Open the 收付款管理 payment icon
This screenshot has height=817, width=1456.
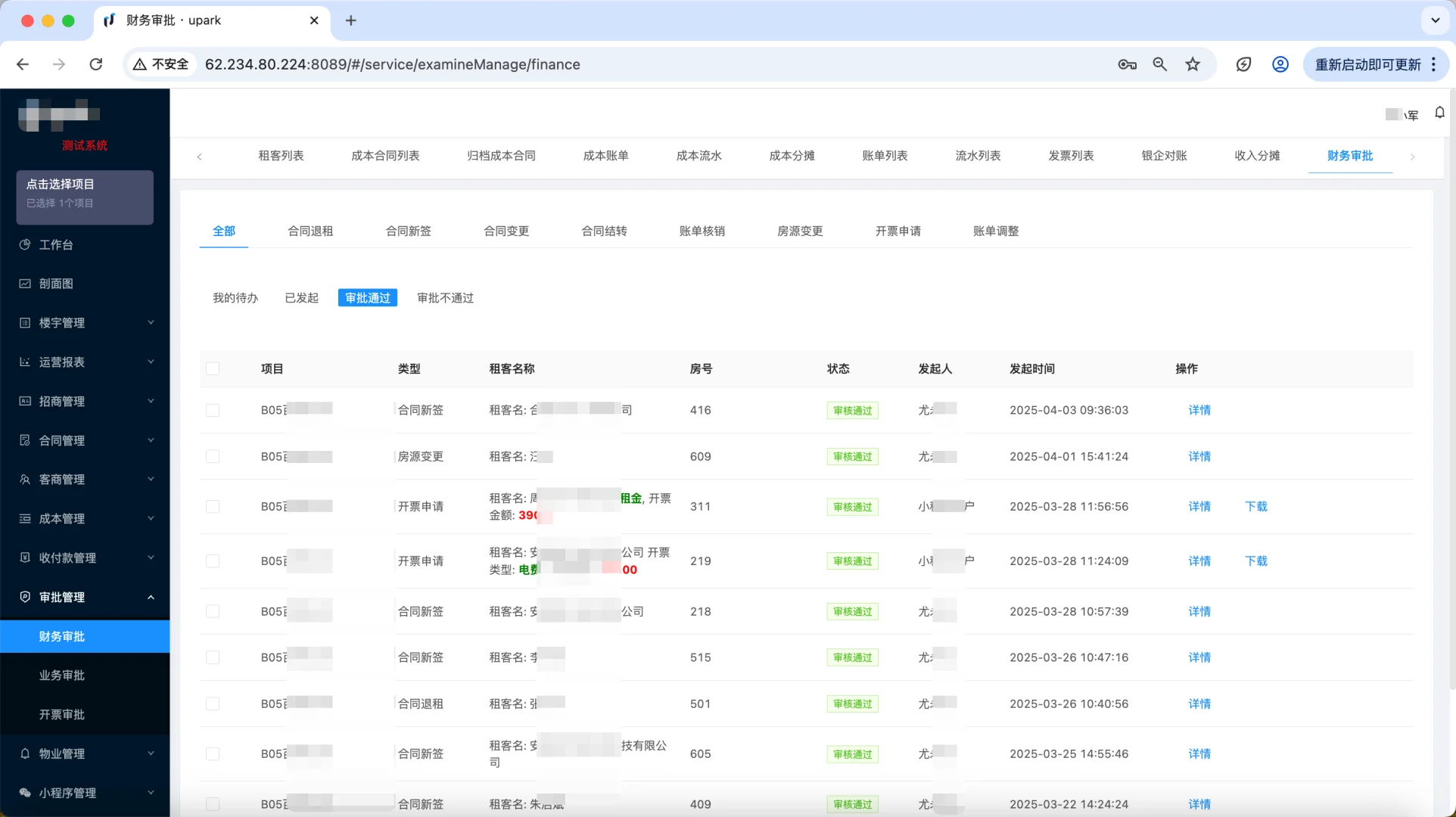[x=24, y=558]
